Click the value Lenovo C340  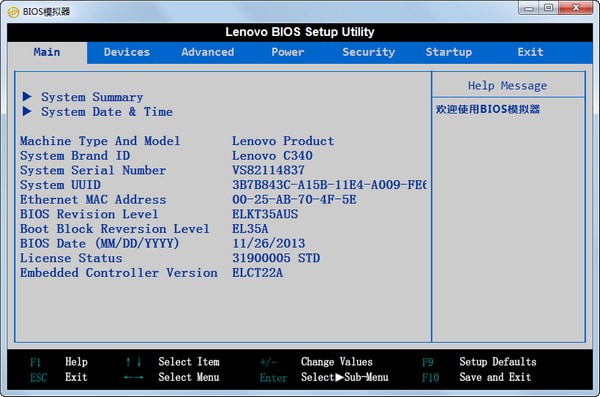272,156
